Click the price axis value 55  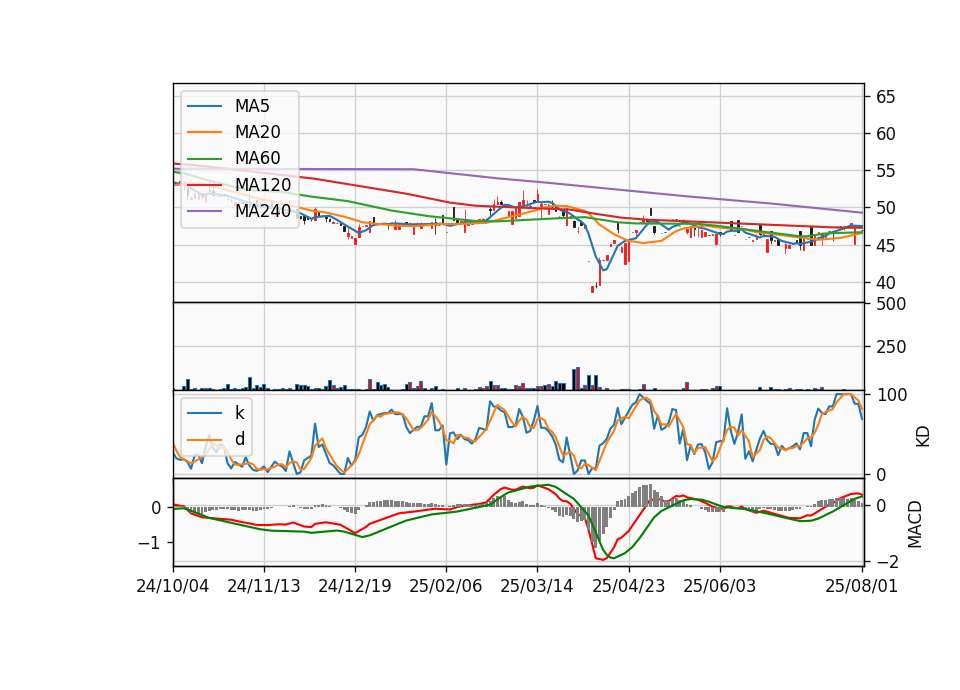pos(885,171)
